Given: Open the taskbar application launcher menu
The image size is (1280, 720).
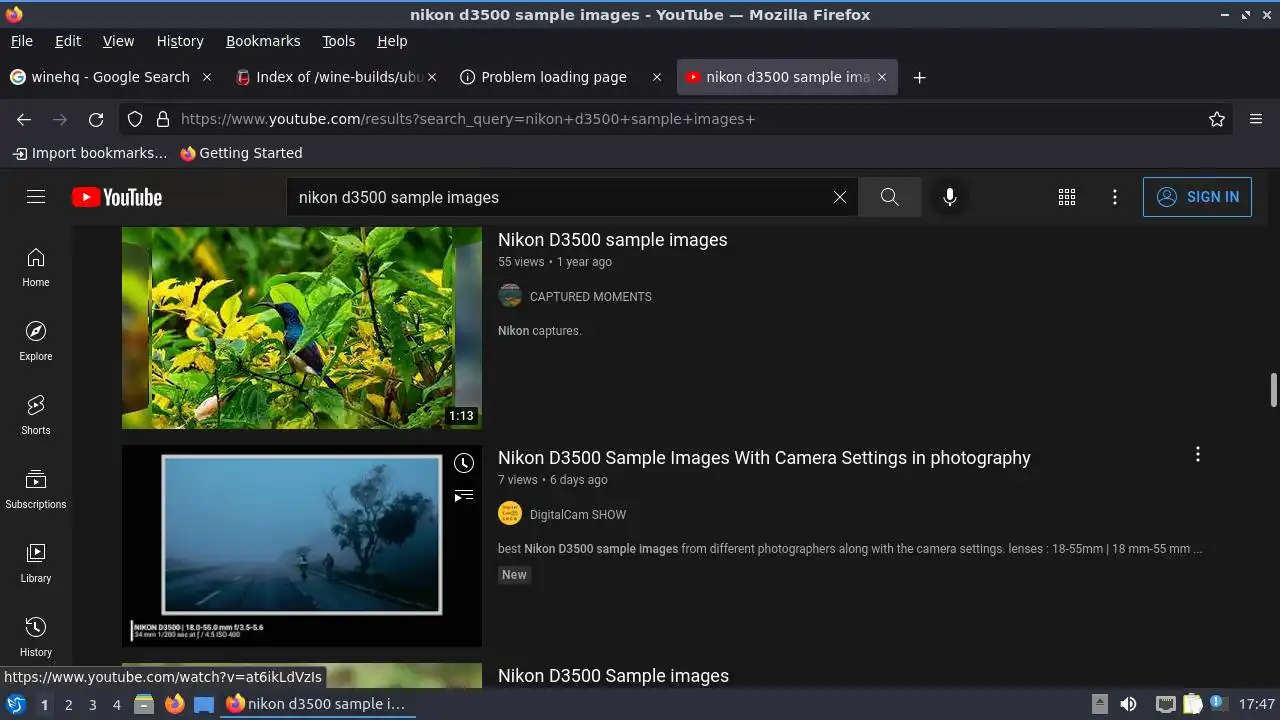Looking at the screenshot, I should point(15,705).
